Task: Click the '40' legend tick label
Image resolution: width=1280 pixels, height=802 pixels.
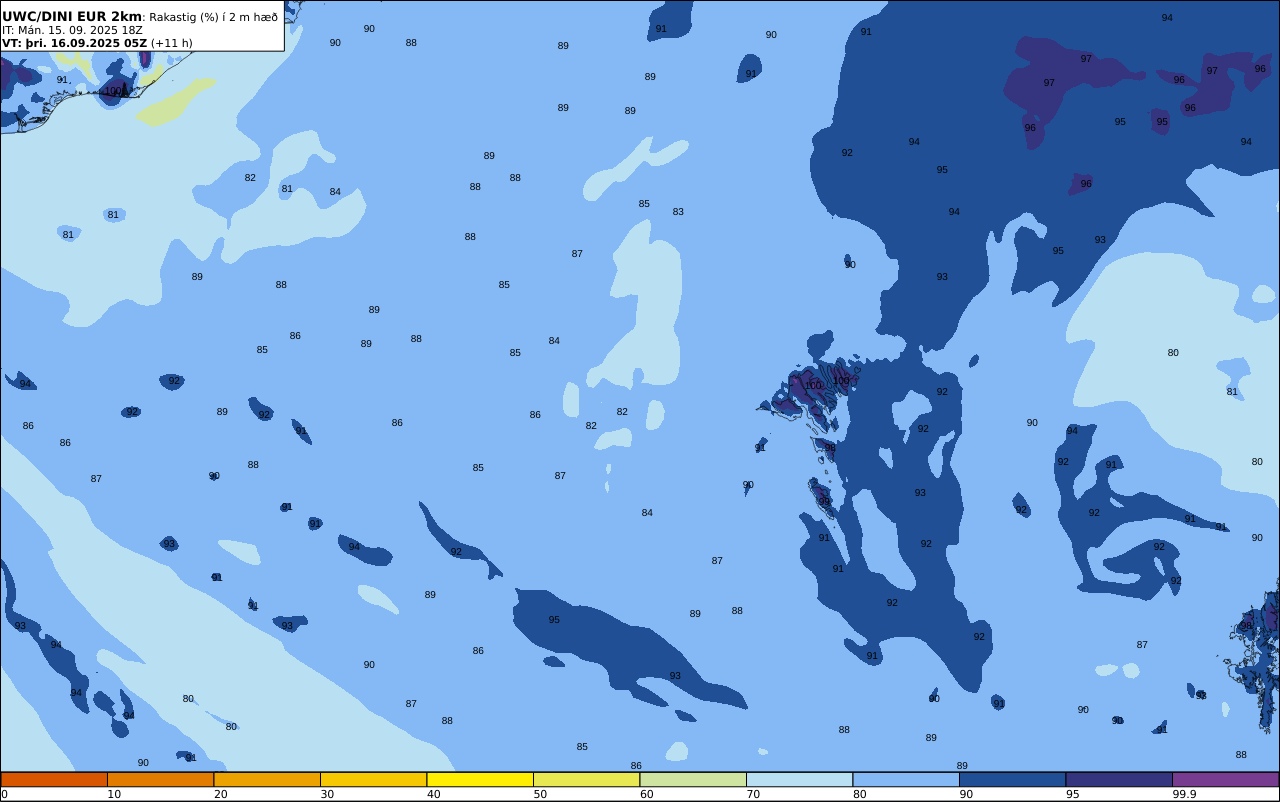Action: point(434,794)
